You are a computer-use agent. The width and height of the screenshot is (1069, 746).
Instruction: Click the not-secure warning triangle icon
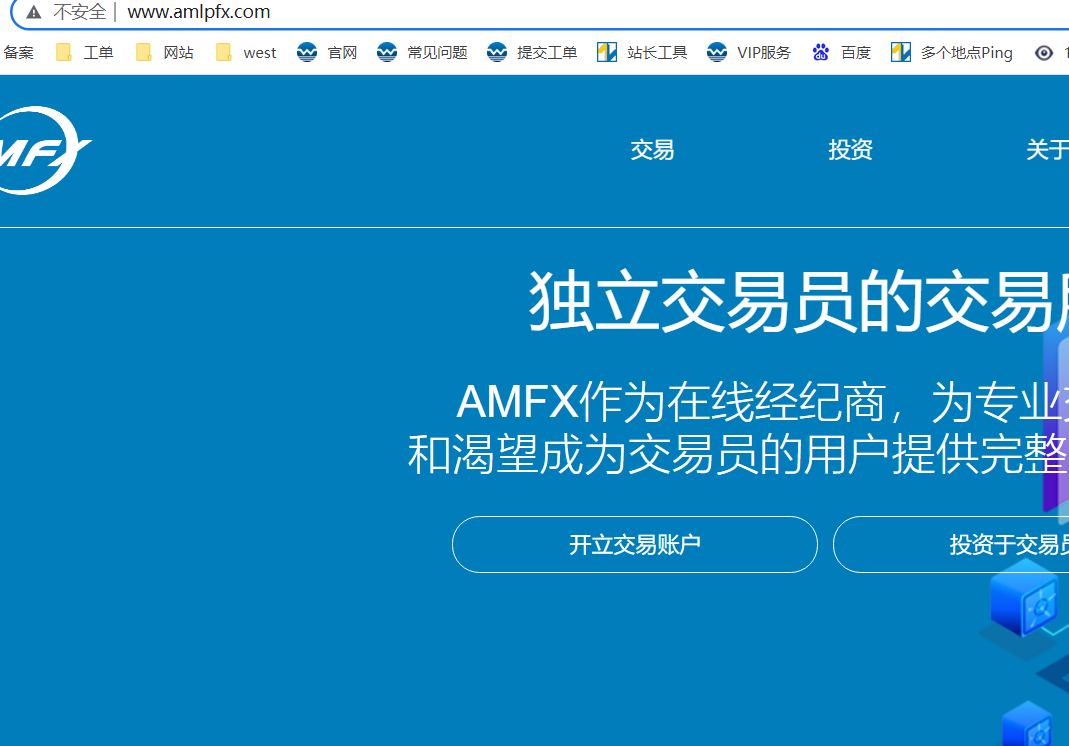click(34, 13)
